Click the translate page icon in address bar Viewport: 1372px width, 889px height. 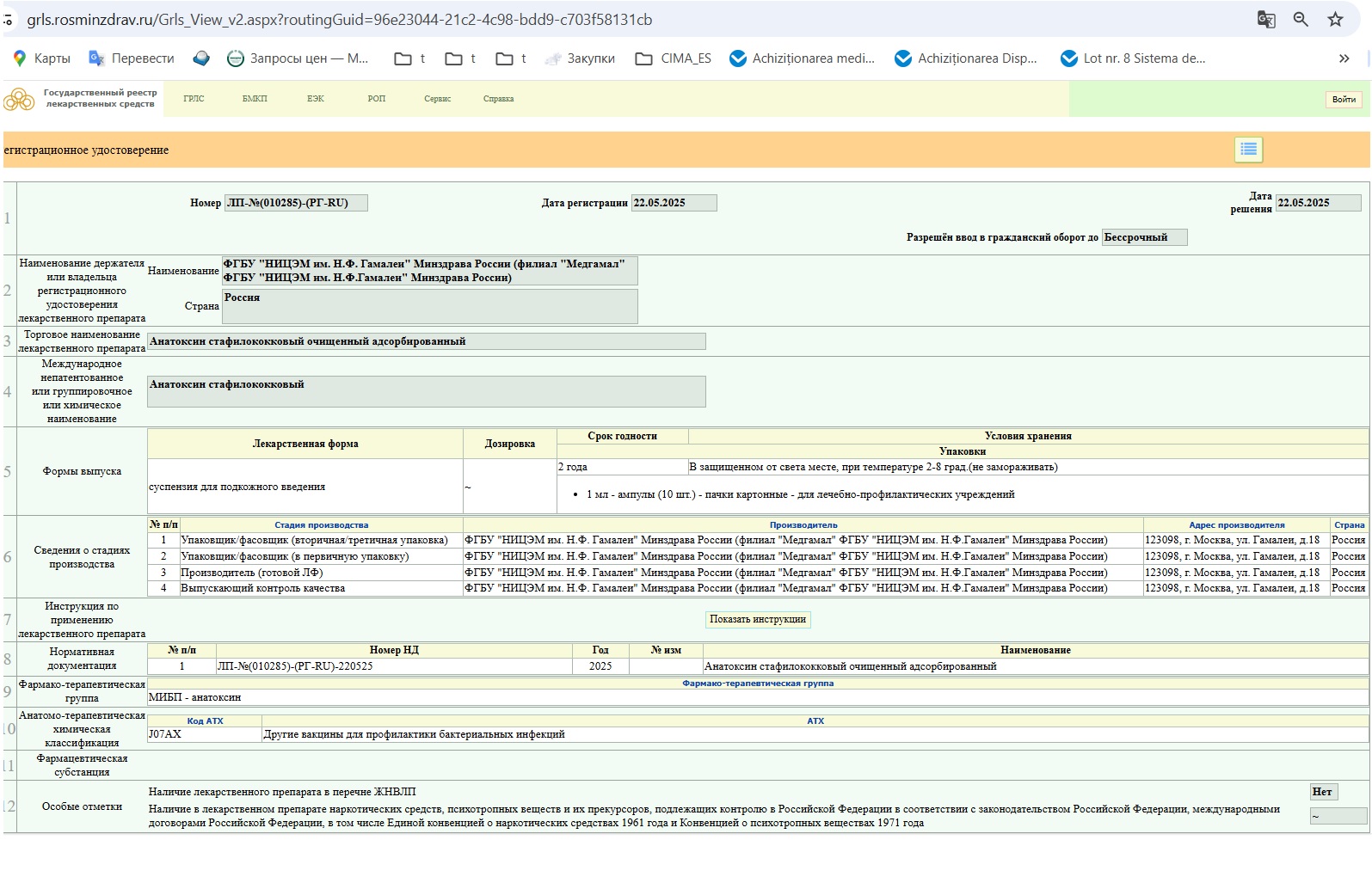click(x=1266, y=20)
